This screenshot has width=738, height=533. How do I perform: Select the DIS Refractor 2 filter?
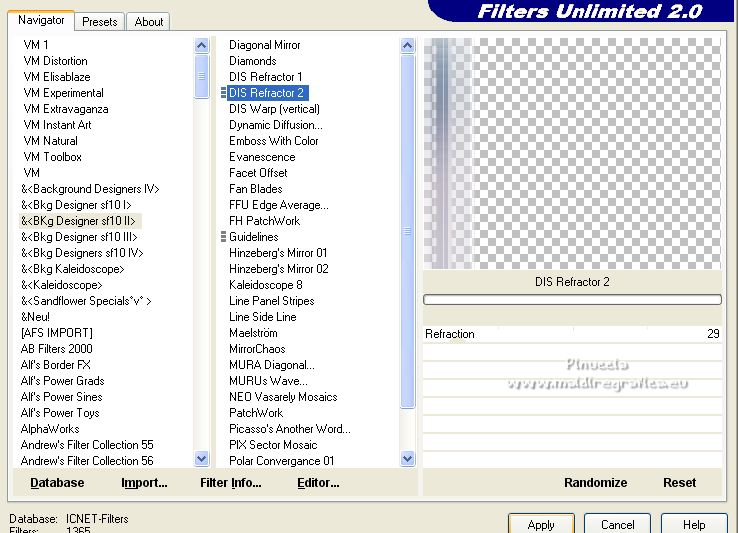point(266,93)
